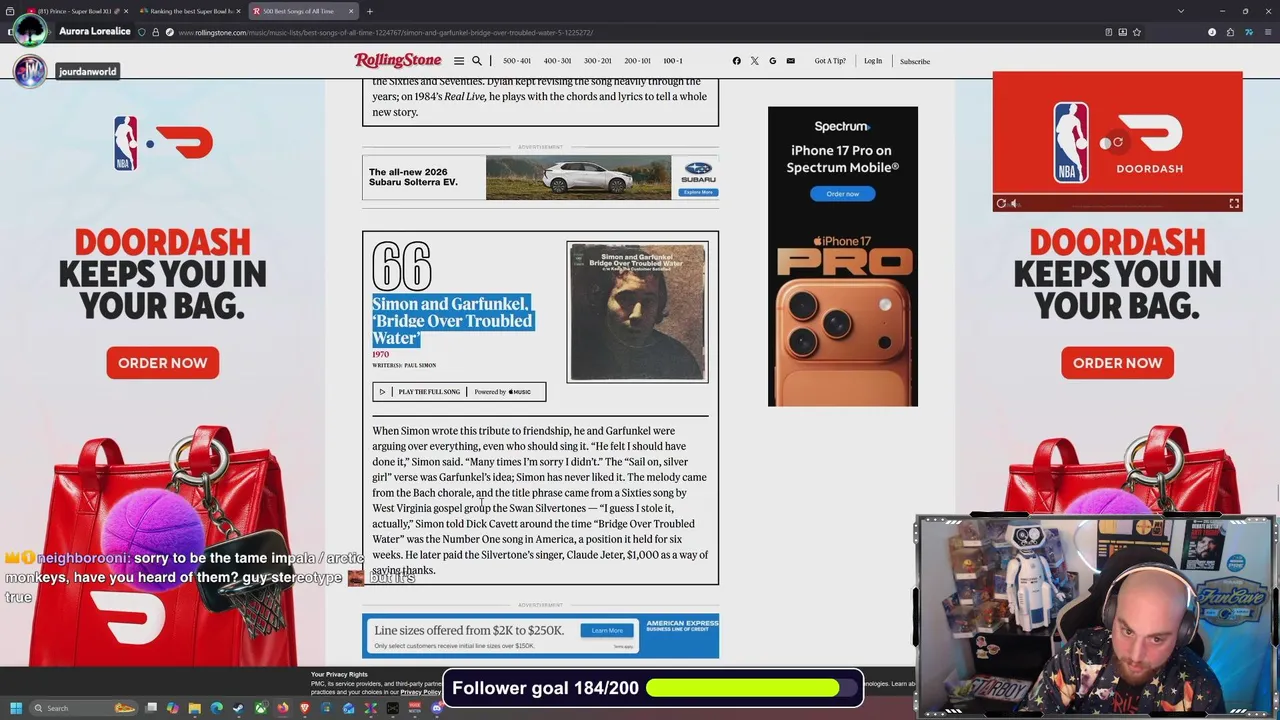Click the Subscribe link
This screenshot has width=1280, height=720.
click(x=915, y=62)
